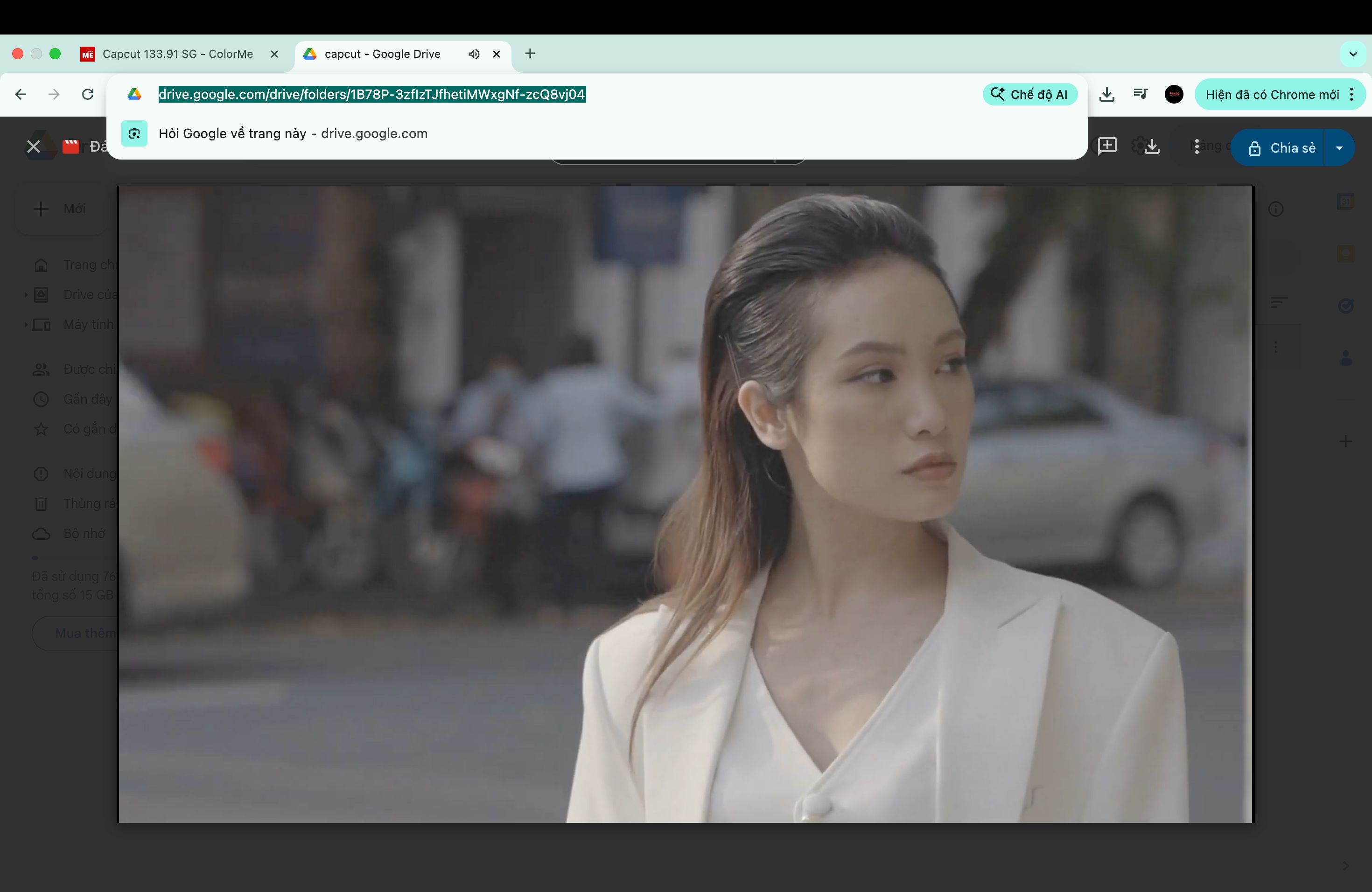This screenshot has width=1372, height=892.
Task: Mute the audio icon on Google Drive tab
Action: pos(474,54)
